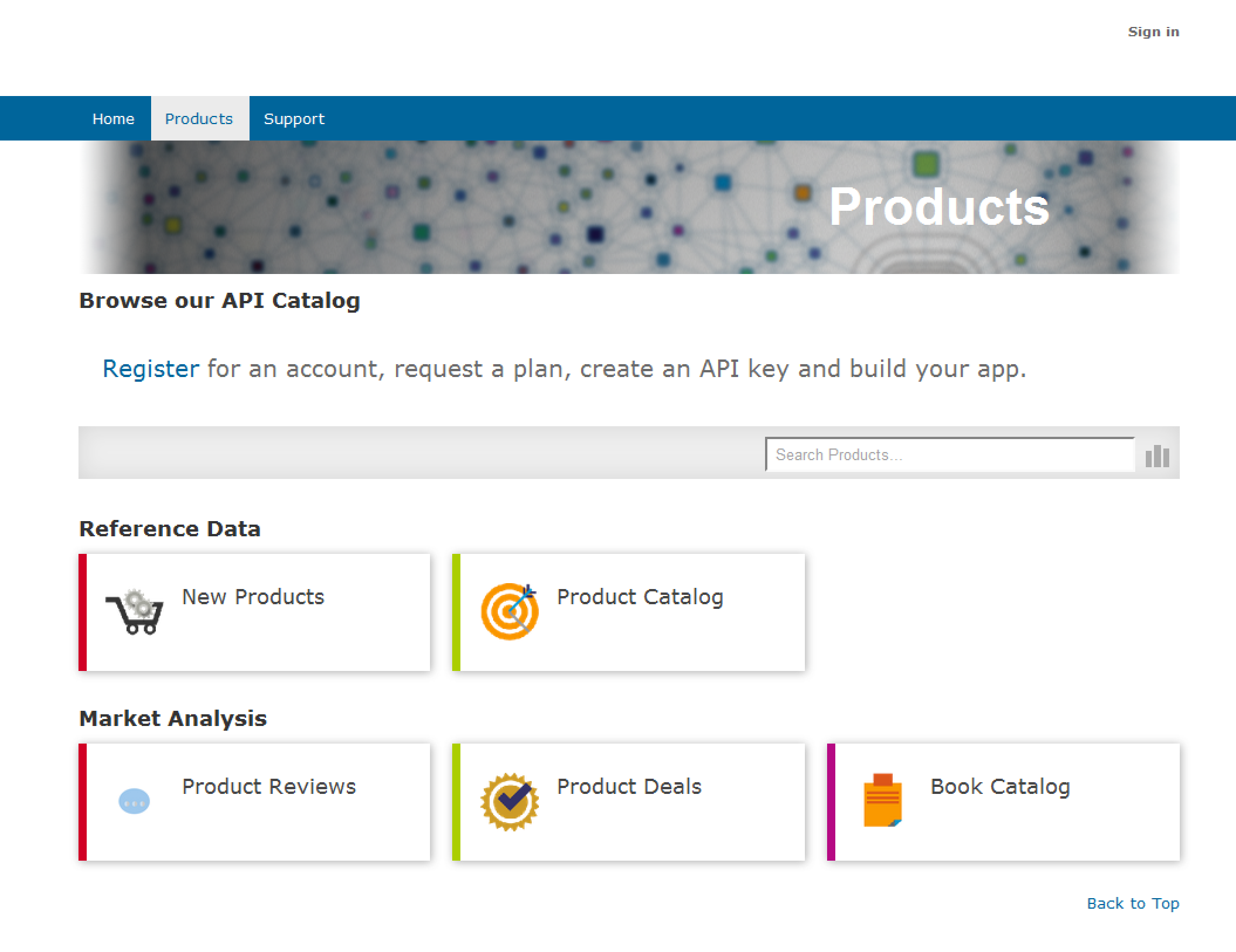Screen dimensions: 1236x952
Task: Click the gold seal checkmark Product Deals icon
Action: pyautogui.click(x=509, y=802)
